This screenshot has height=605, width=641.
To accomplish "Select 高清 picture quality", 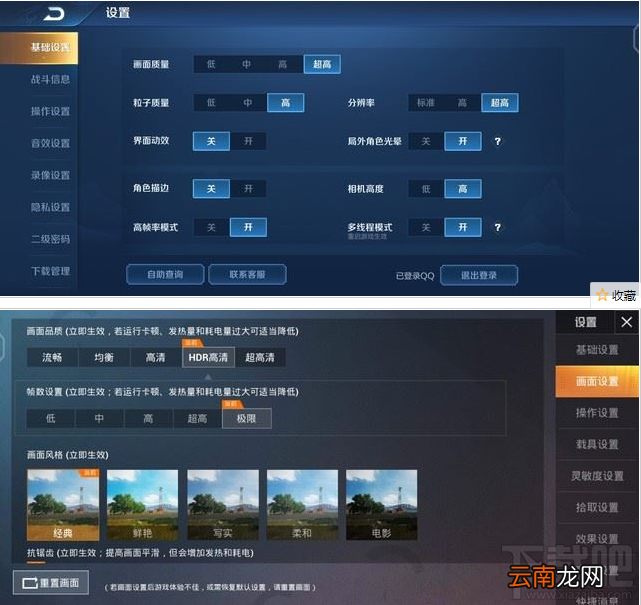I will pos(156,358).
